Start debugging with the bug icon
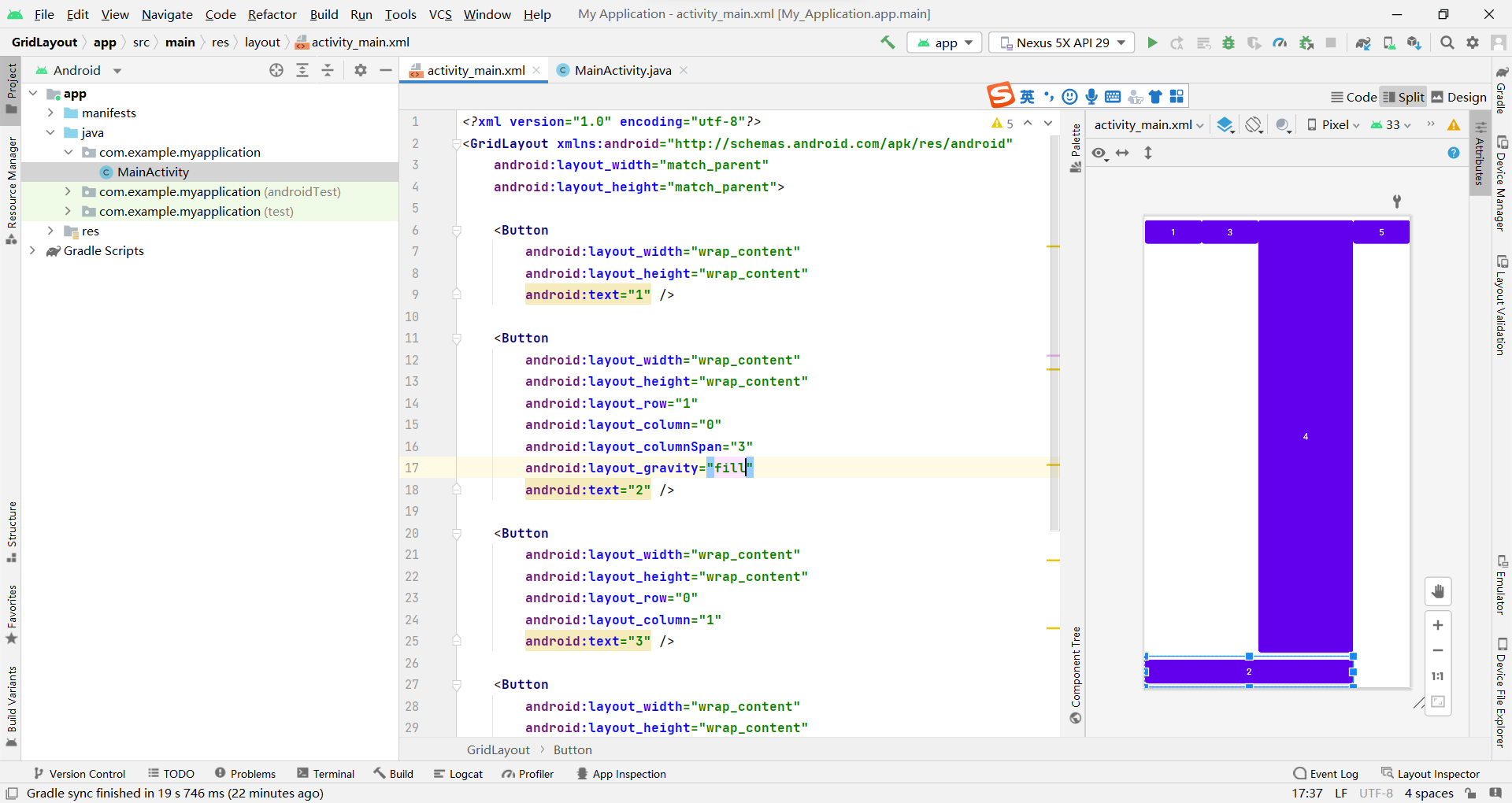The width and height of the screenshot is (1512, 803). point(1229,43)
